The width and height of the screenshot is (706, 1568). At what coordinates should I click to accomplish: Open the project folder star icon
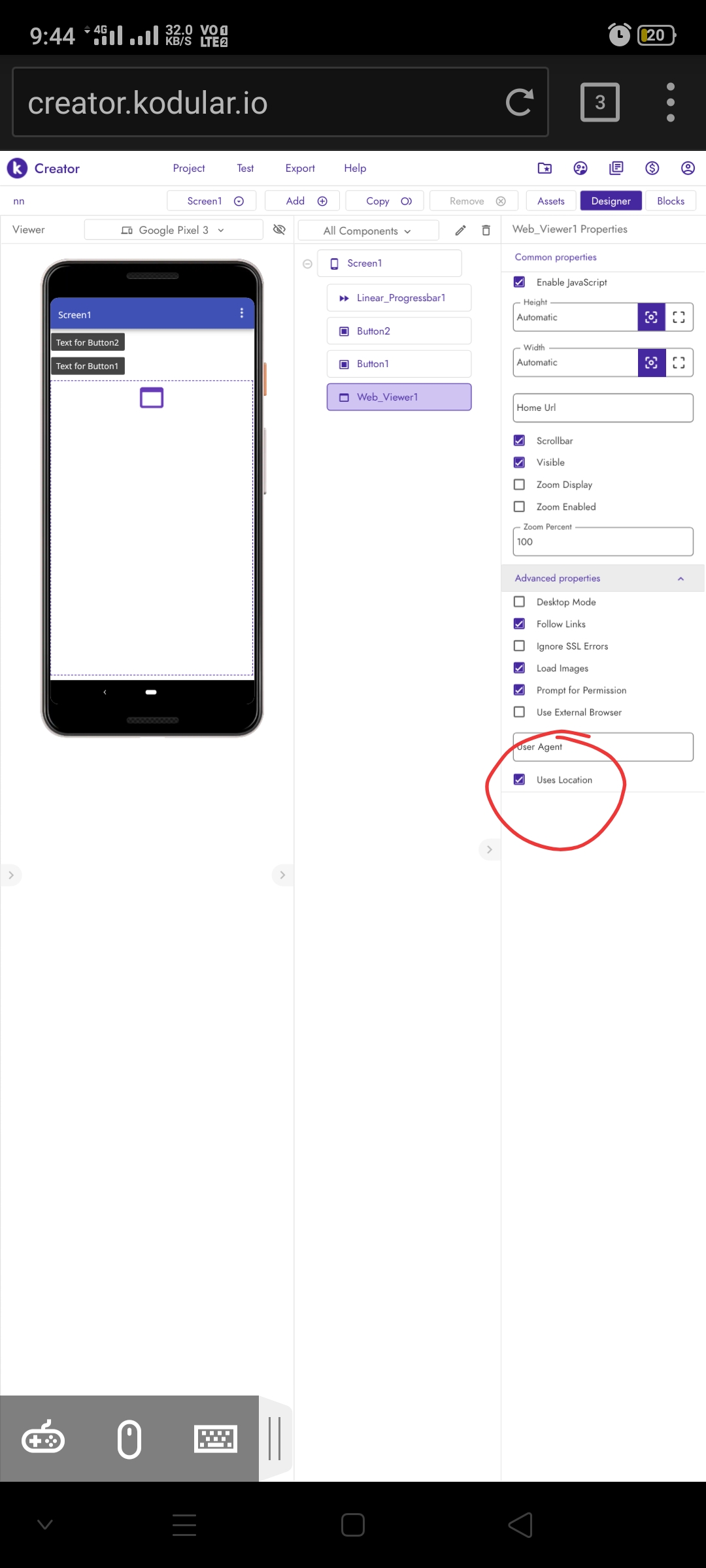coord(545,169)
